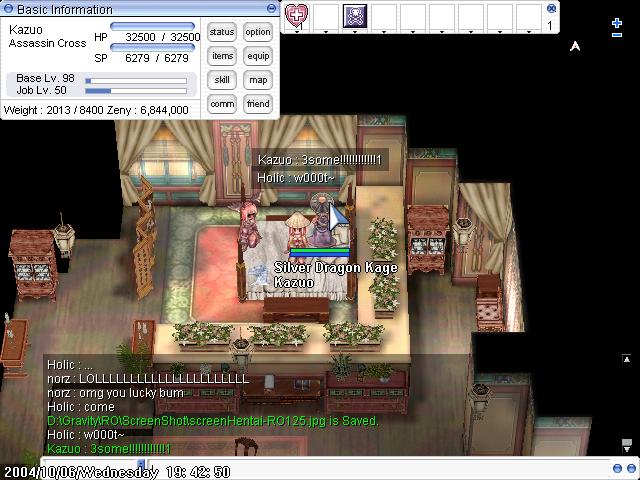Zoom in minimap with plus icon
Image resolution: width=640 pixels, height=480 pixels.
tap(617, 23)
